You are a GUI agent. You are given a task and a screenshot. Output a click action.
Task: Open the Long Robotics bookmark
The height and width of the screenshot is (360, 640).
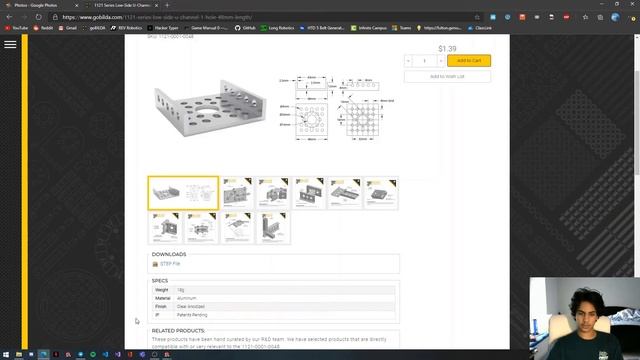[278, 28]
